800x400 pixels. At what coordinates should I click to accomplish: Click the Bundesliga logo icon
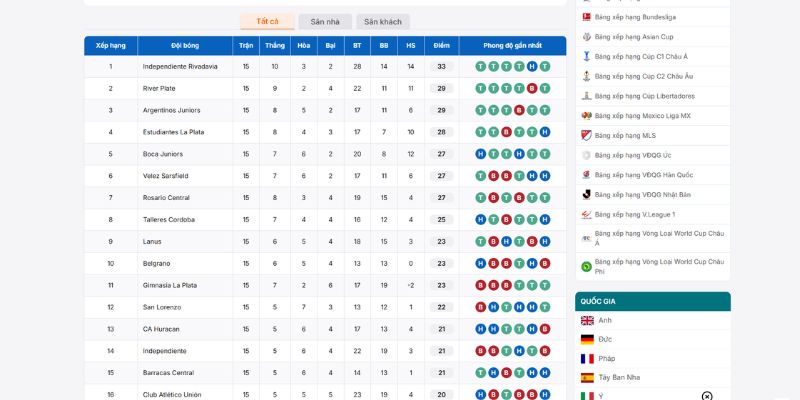586,17
